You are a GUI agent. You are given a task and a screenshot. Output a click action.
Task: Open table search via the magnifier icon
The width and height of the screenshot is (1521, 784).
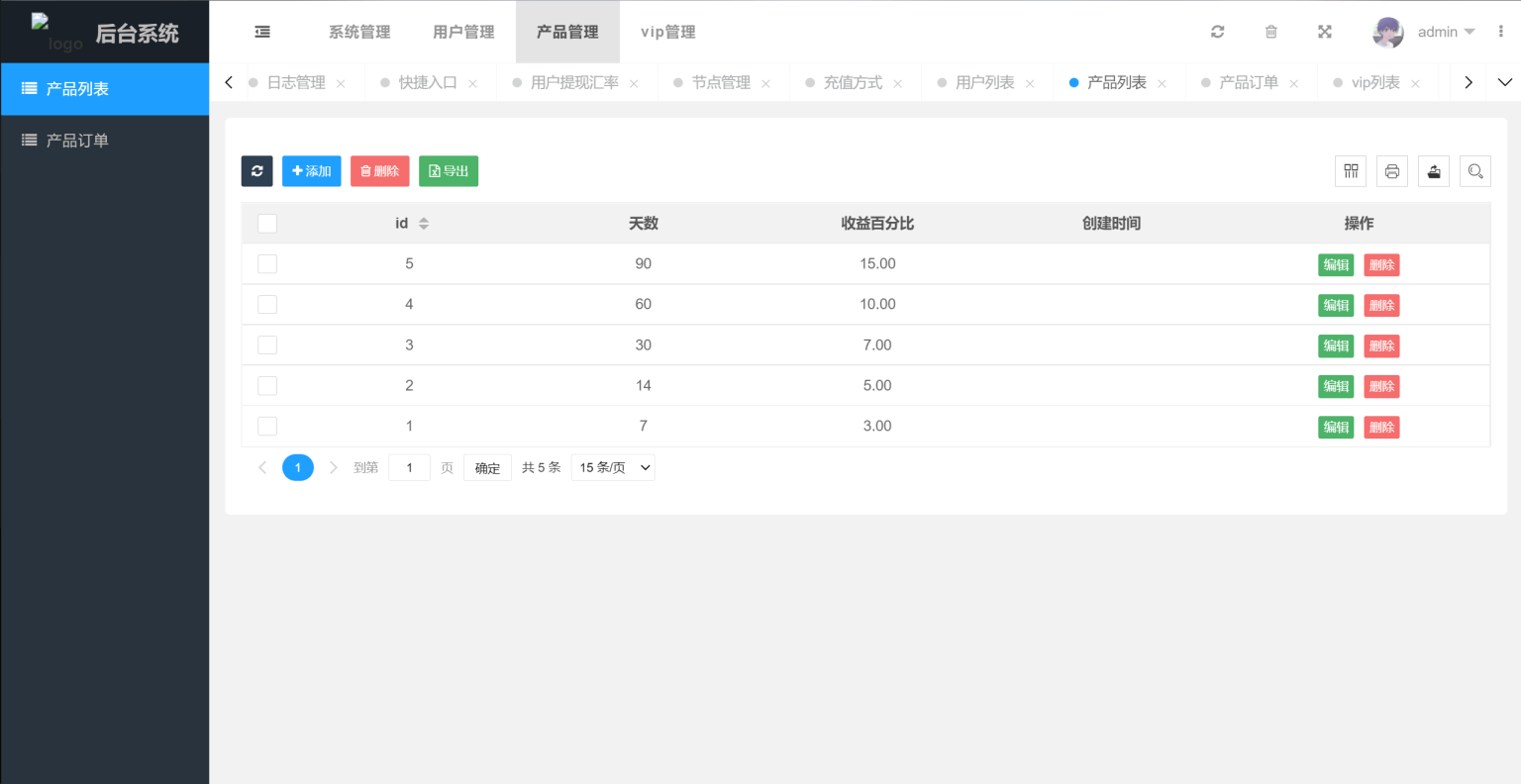click(x=1474, y=170)
